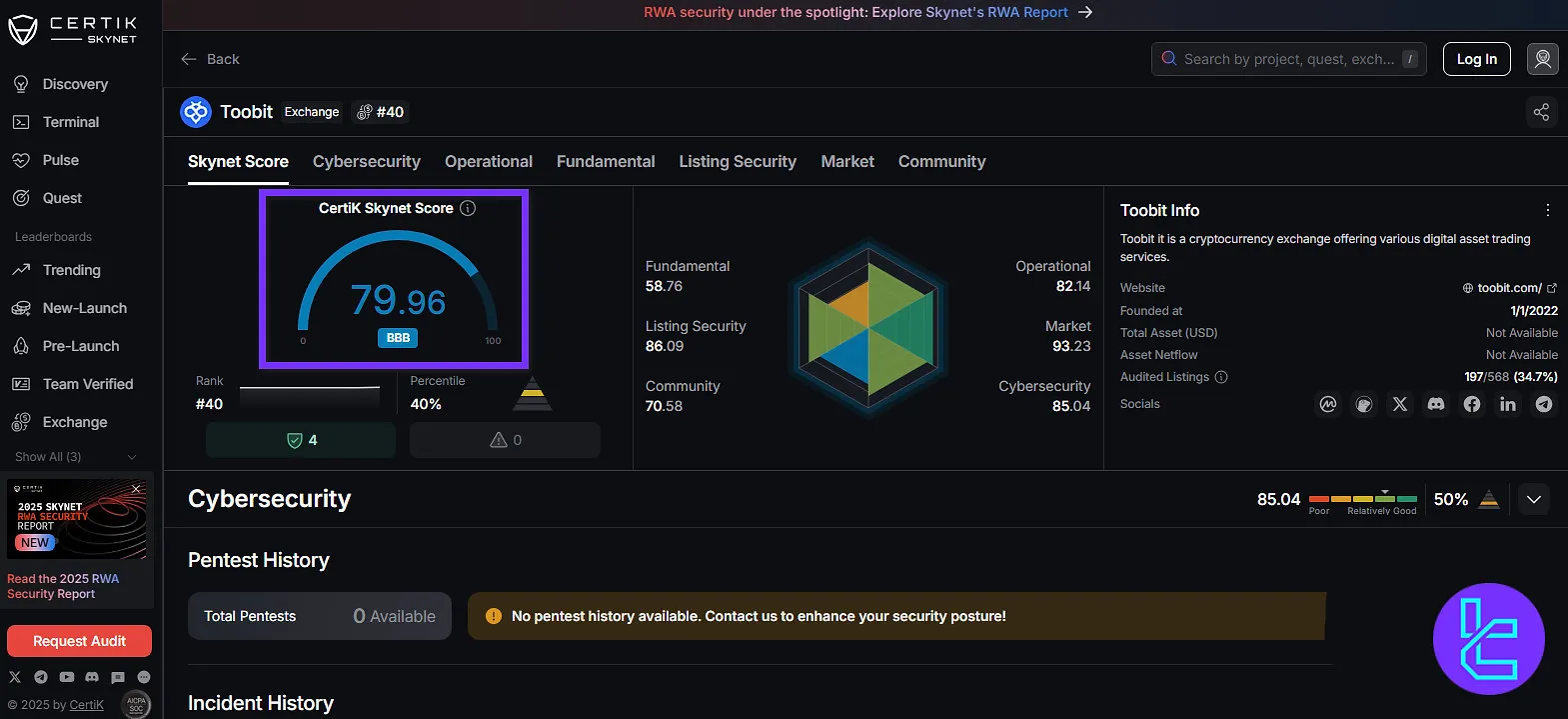This screenshot has width=1568, height=719.
Task: Open Toobit's Telegram social link
Action: point(1544,404)
